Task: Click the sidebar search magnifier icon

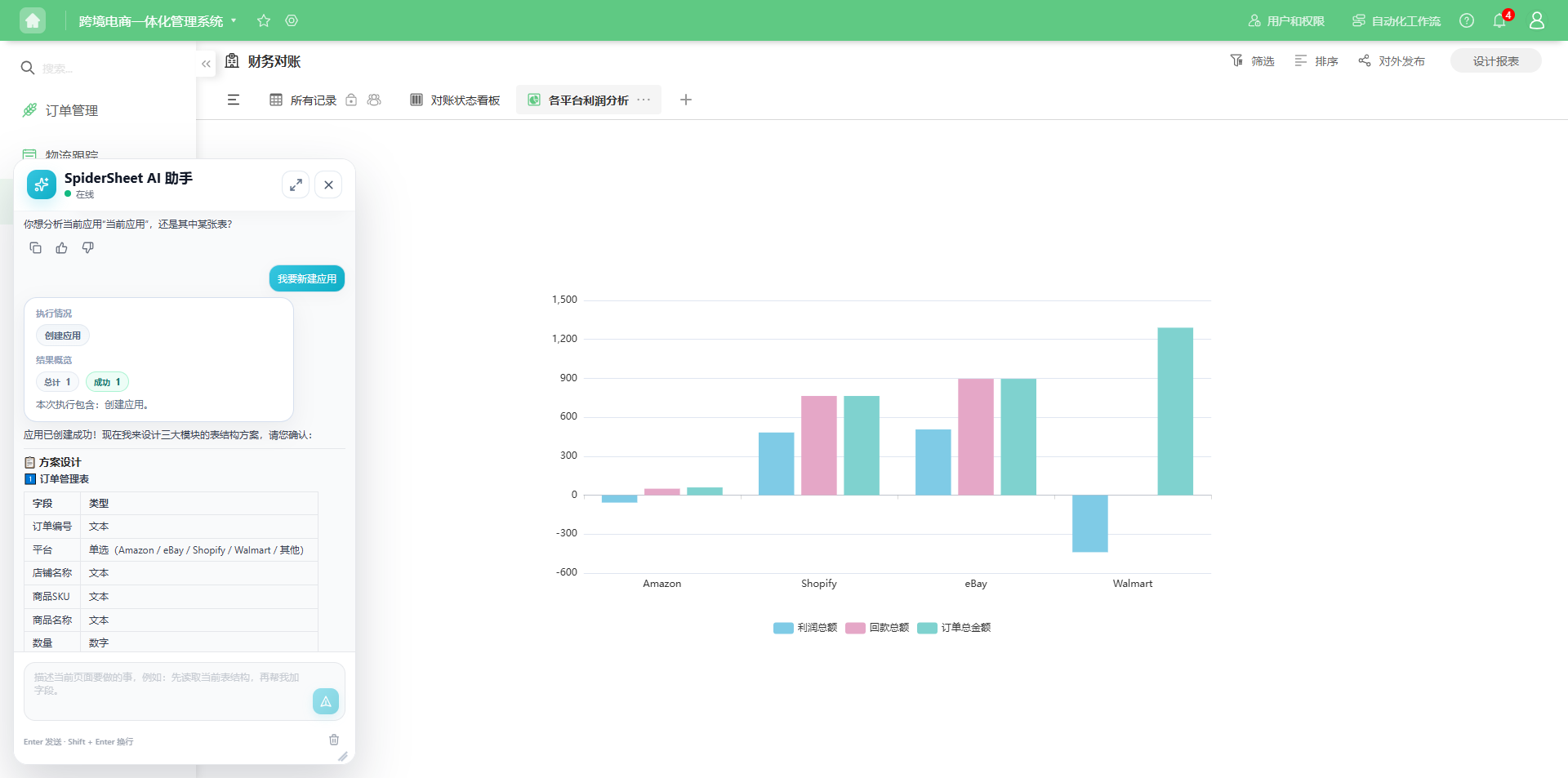Action: pos(28,68)
